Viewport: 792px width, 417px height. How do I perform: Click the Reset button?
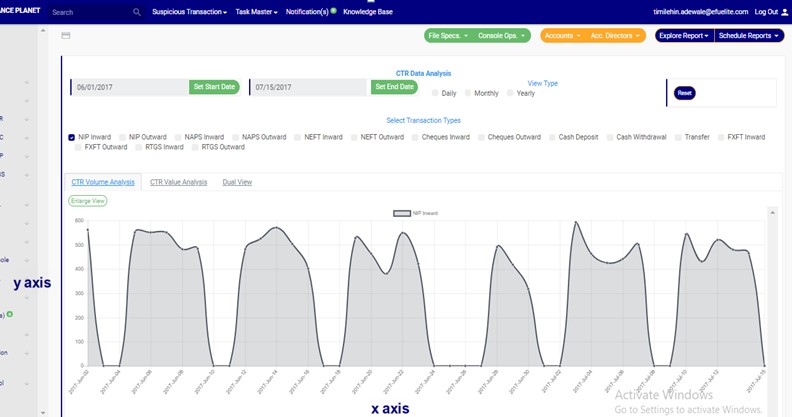click(684, 93)
